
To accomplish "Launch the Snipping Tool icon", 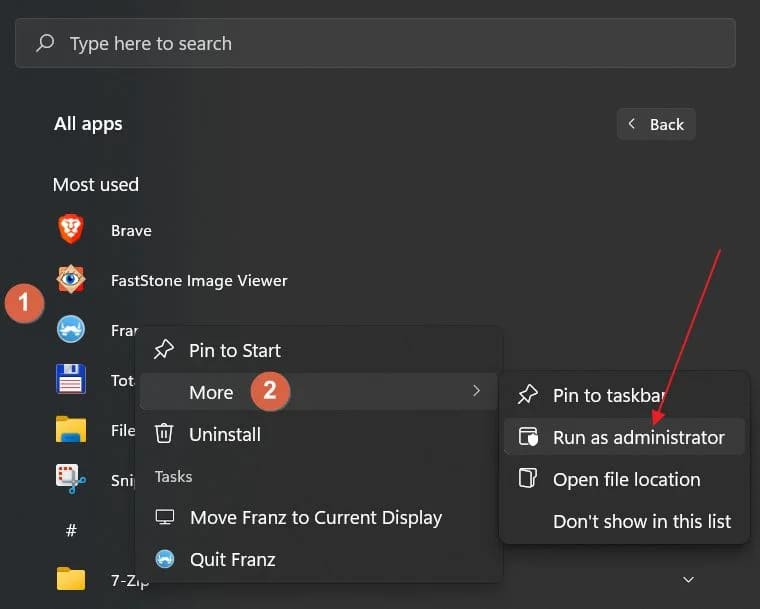I will (x=71, y=479).
